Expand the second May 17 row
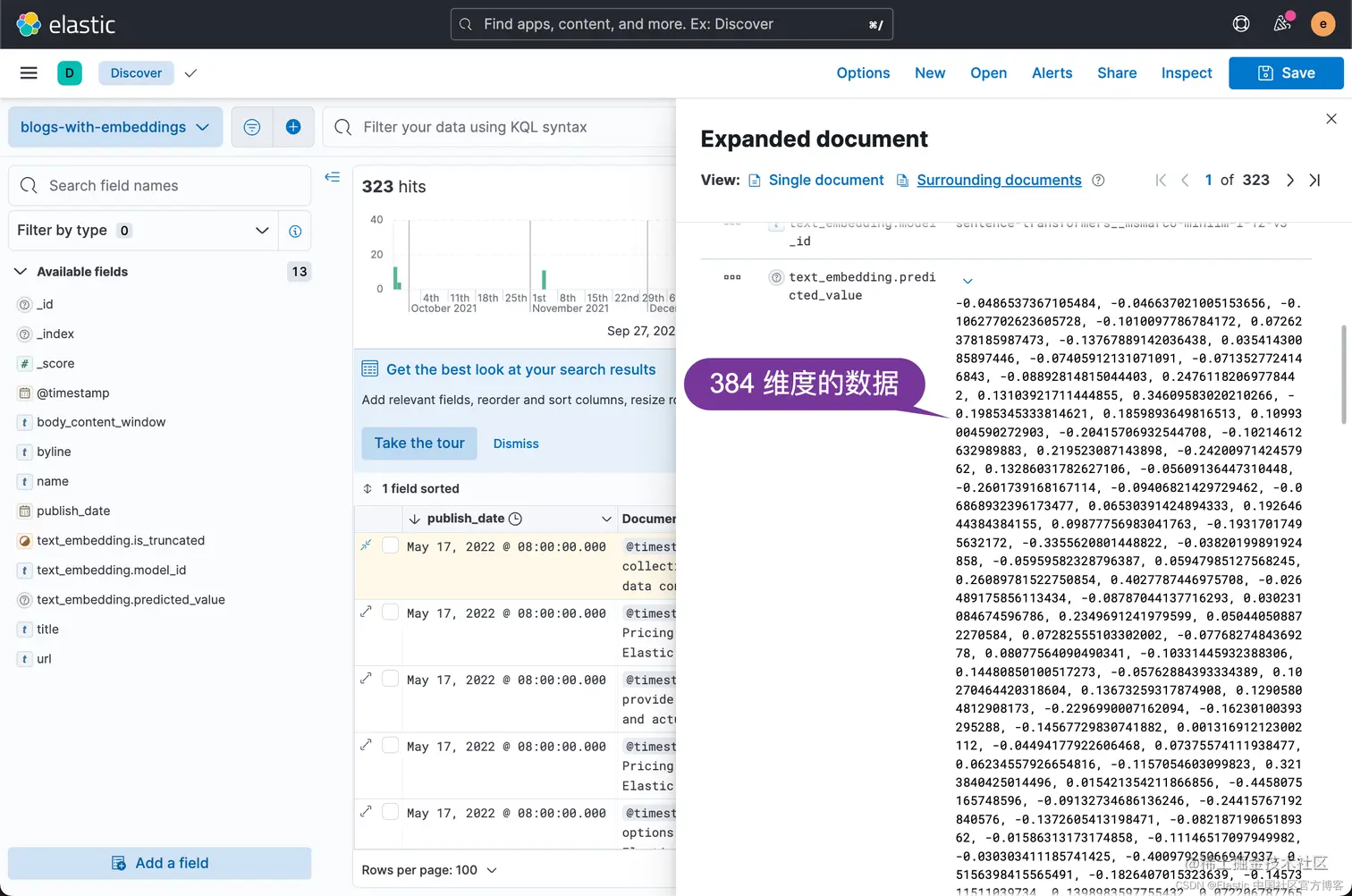Viewport: 1352px width, 896px height. click(x=366, y=613)
